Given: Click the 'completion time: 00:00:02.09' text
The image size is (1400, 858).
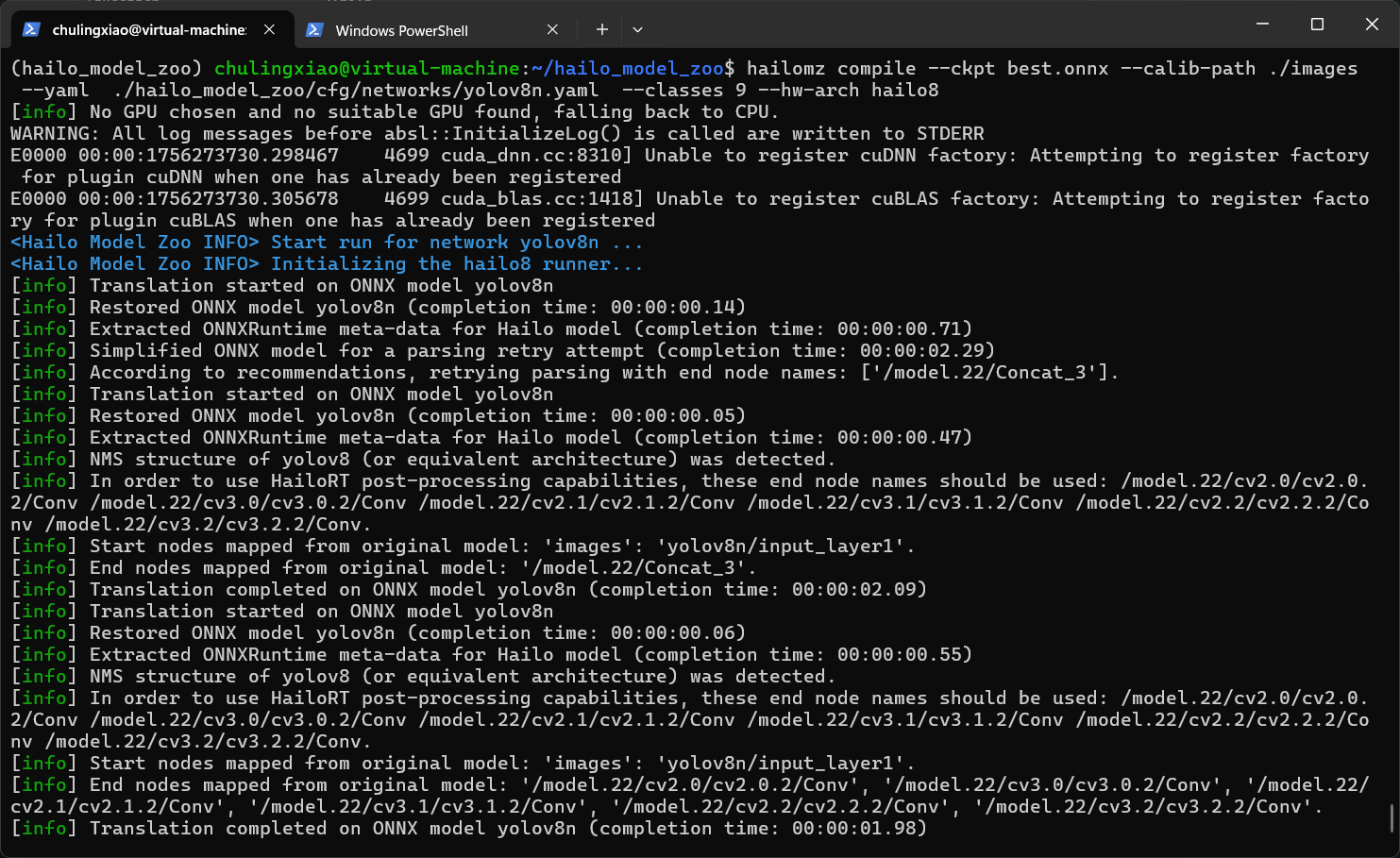Looking at the screenshot, I should tap(757, 589).
